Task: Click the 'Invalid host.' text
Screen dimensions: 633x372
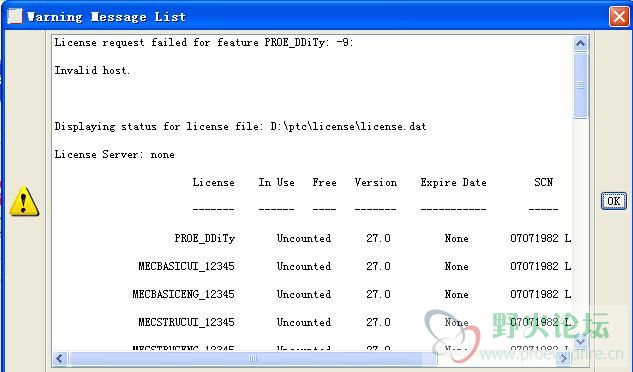Action: point(92,70)
